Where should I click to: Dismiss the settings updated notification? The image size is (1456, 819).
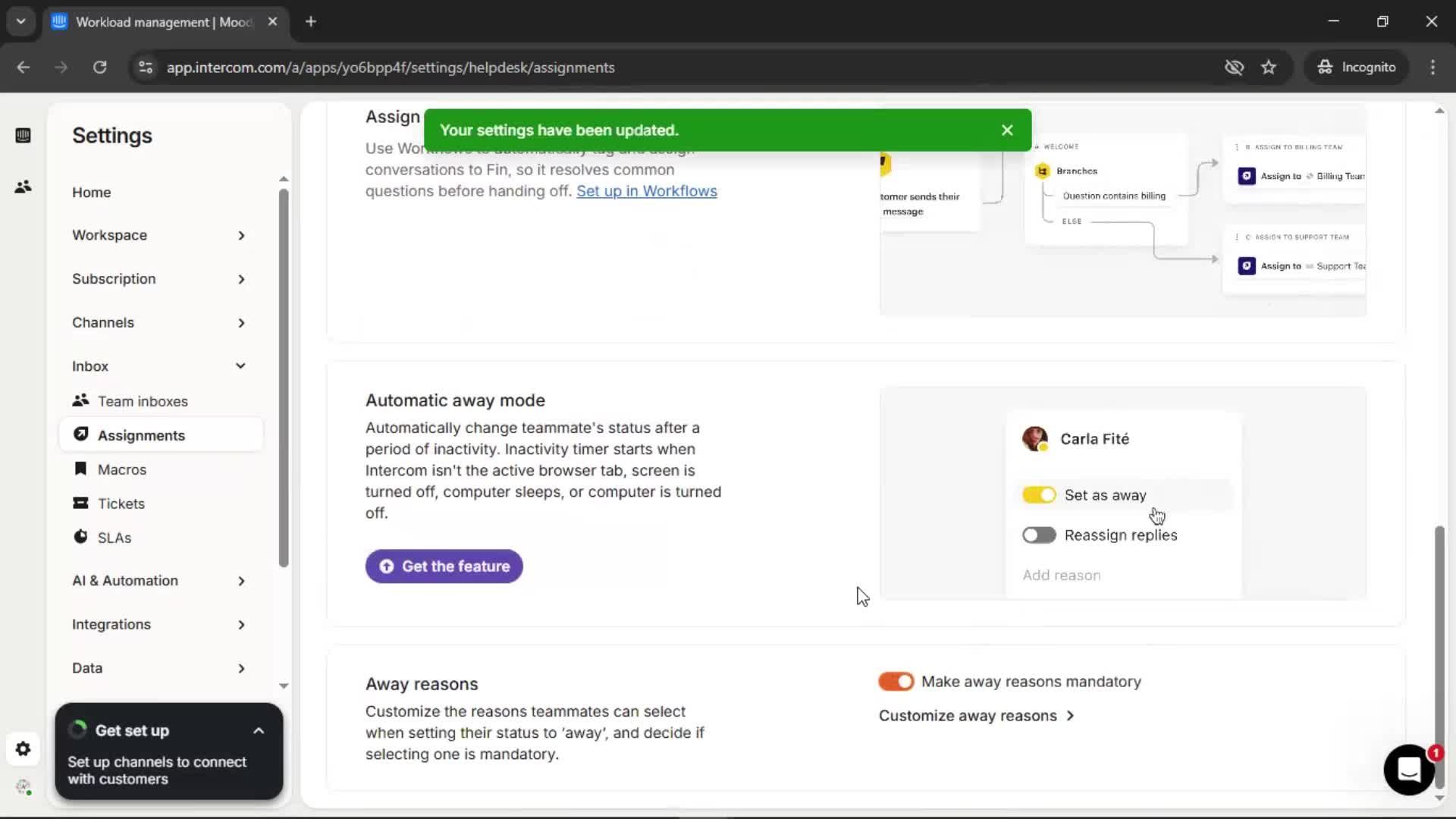(x=1007, y=130)
